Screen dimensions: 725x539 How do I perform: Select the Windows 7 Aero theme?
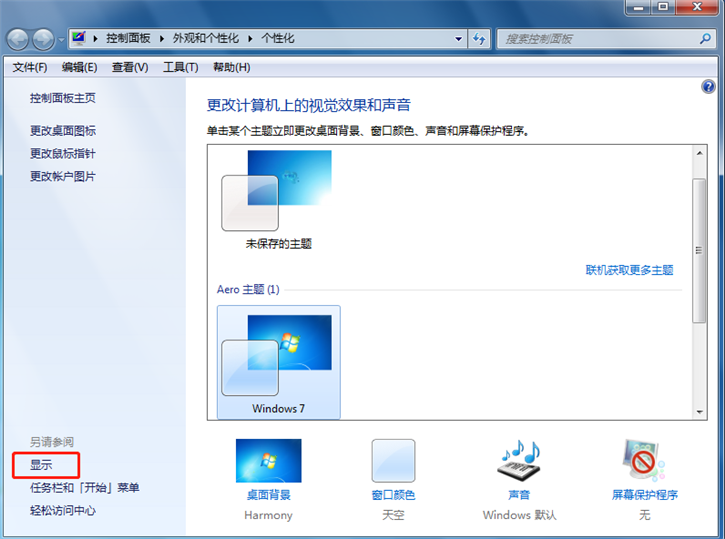pos(278,362)
